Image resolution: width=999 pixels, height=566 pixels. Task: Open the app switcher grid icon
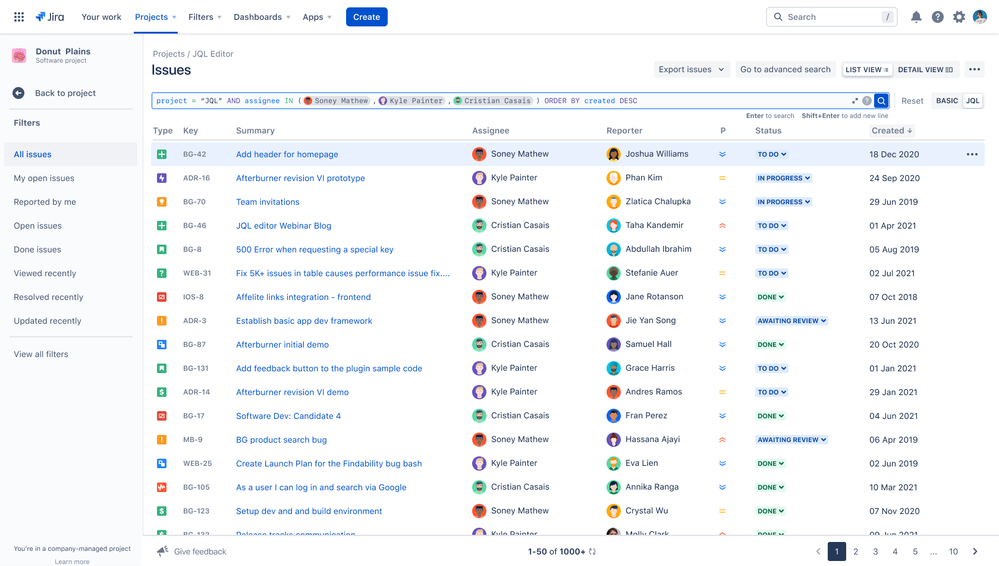19,17
